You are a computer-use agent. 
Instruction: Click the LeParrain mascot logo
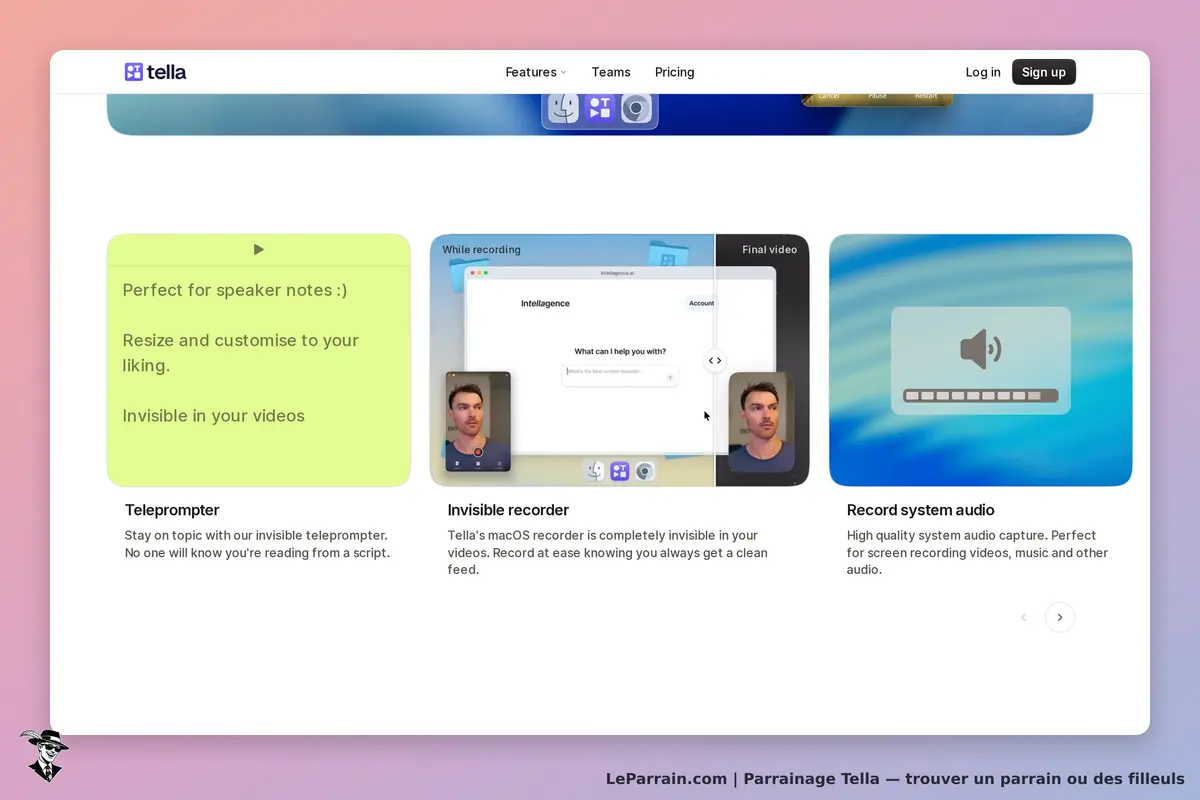click(x=44, y=754)
